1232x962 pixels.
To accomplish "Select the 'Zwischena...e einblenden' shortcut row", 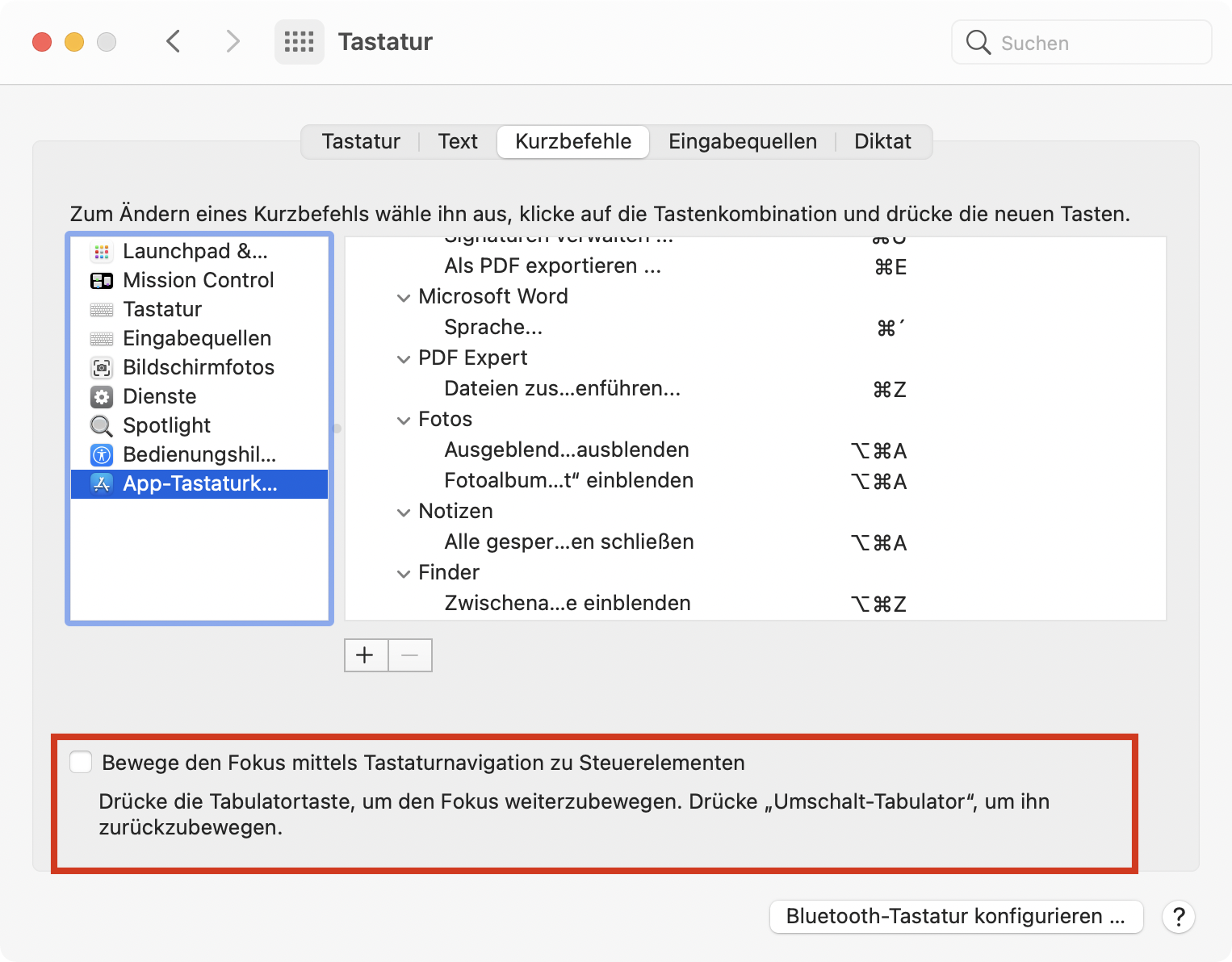I will point(756,604).
